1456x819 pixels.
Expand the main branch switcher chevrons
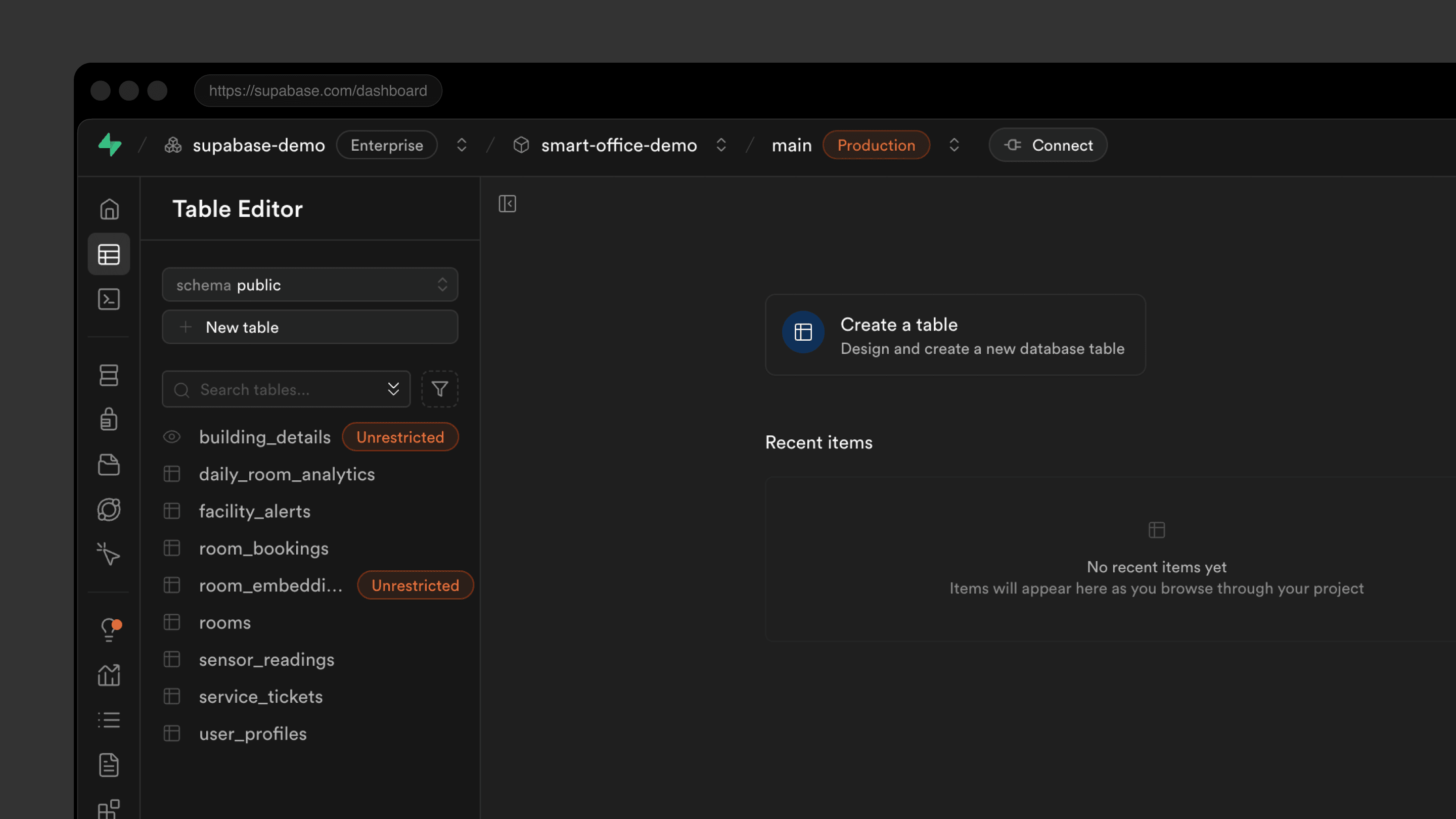click(x=954, y=145)
